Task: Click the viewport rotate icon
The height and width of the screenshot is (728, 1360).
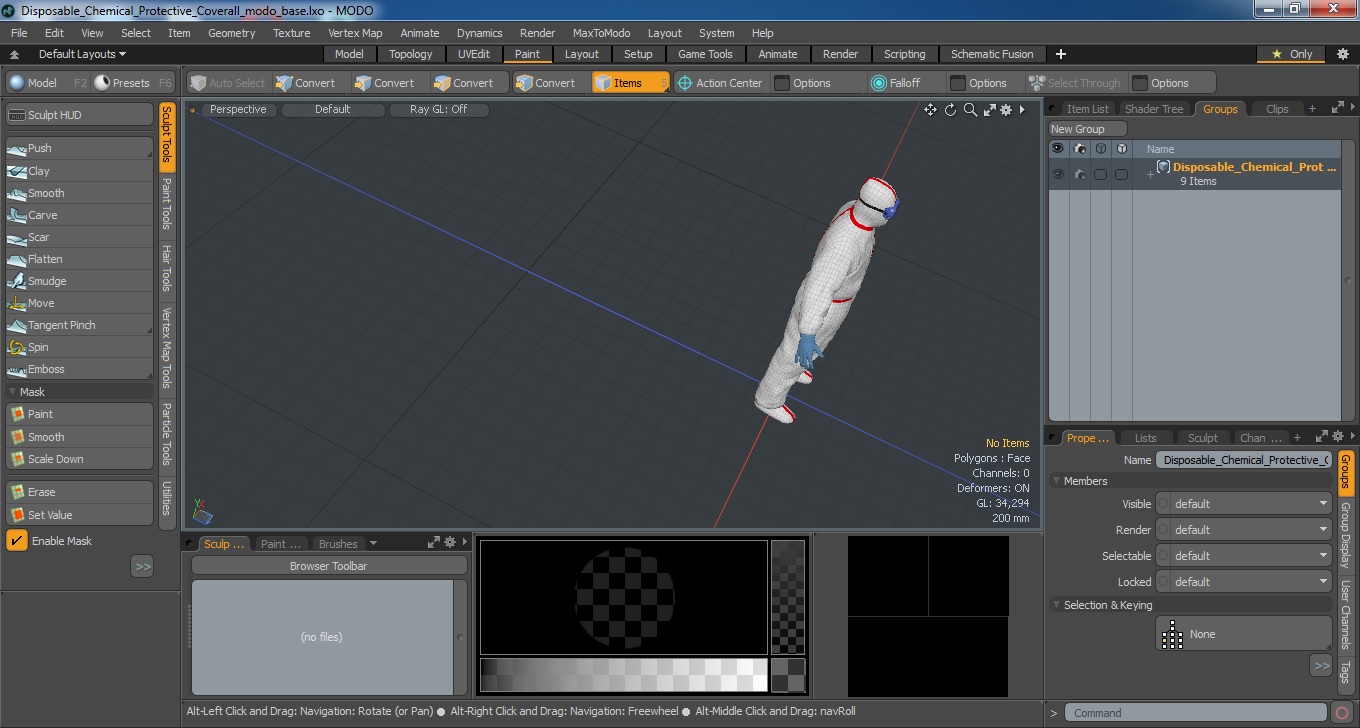Action: tap(950, 110)
